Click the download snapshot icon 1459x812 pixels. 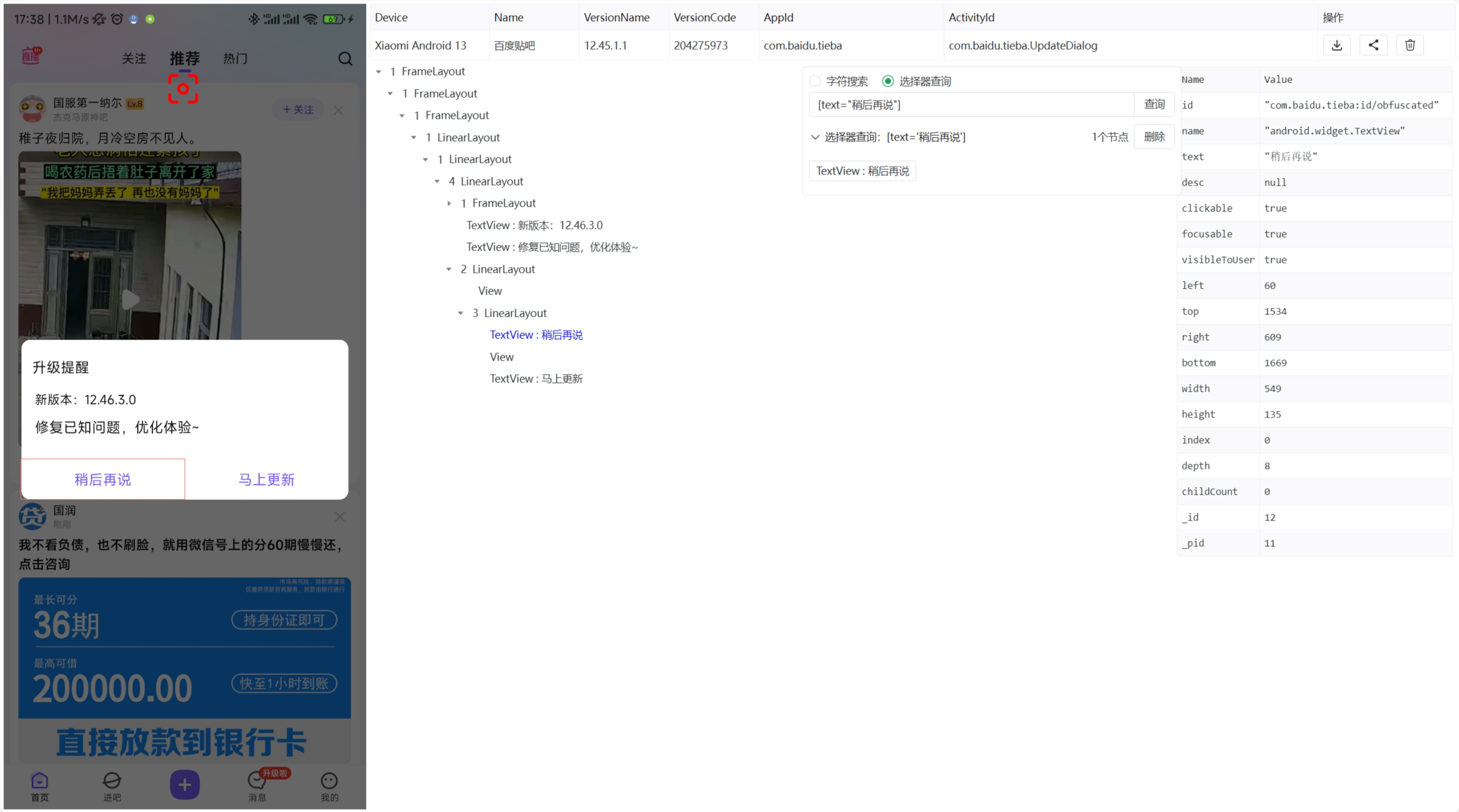(x=1337, y=45)
